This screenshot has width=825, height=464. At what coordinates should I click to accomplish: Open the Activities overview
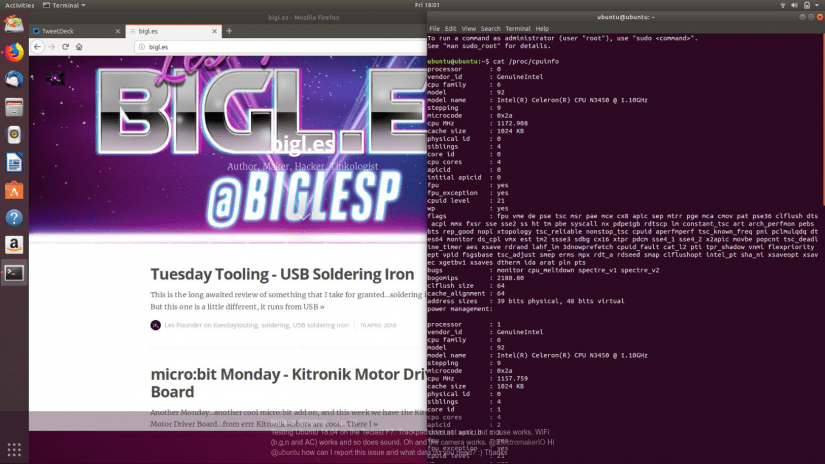tap(19, 5)
